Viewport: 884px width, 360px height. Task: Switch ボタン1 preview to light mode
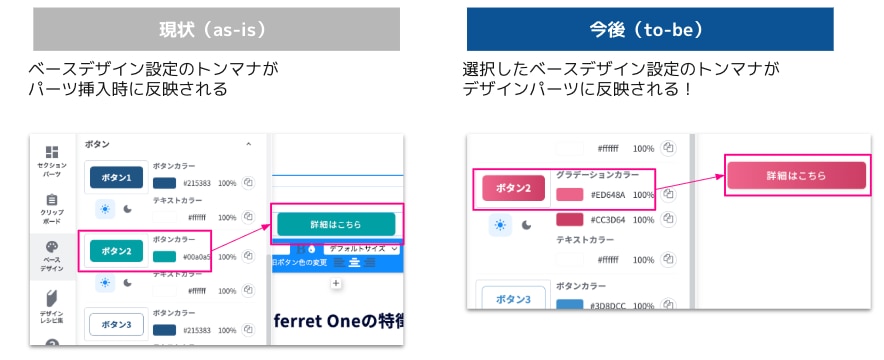tap(105, 208)
